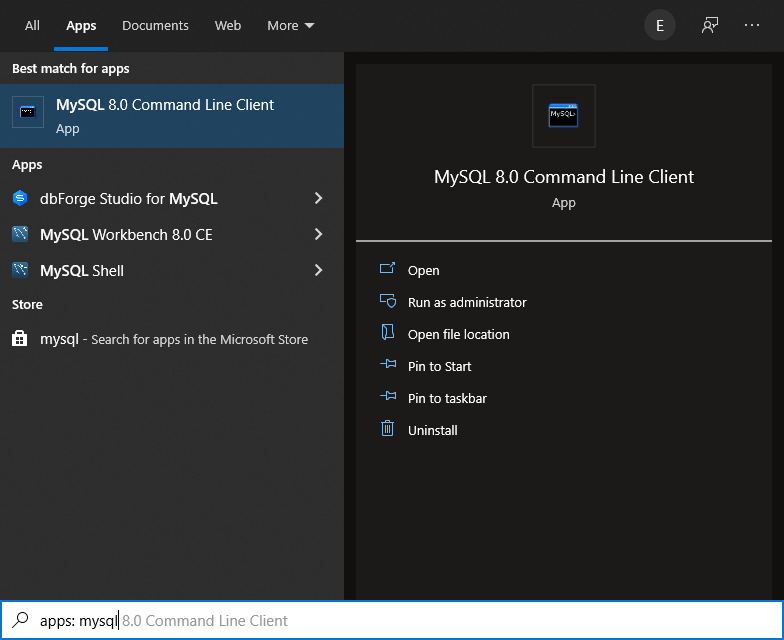This screenshot has width=784, height=640.
Task: Click the magnifying glass search icon
Action: pos(20,620)
